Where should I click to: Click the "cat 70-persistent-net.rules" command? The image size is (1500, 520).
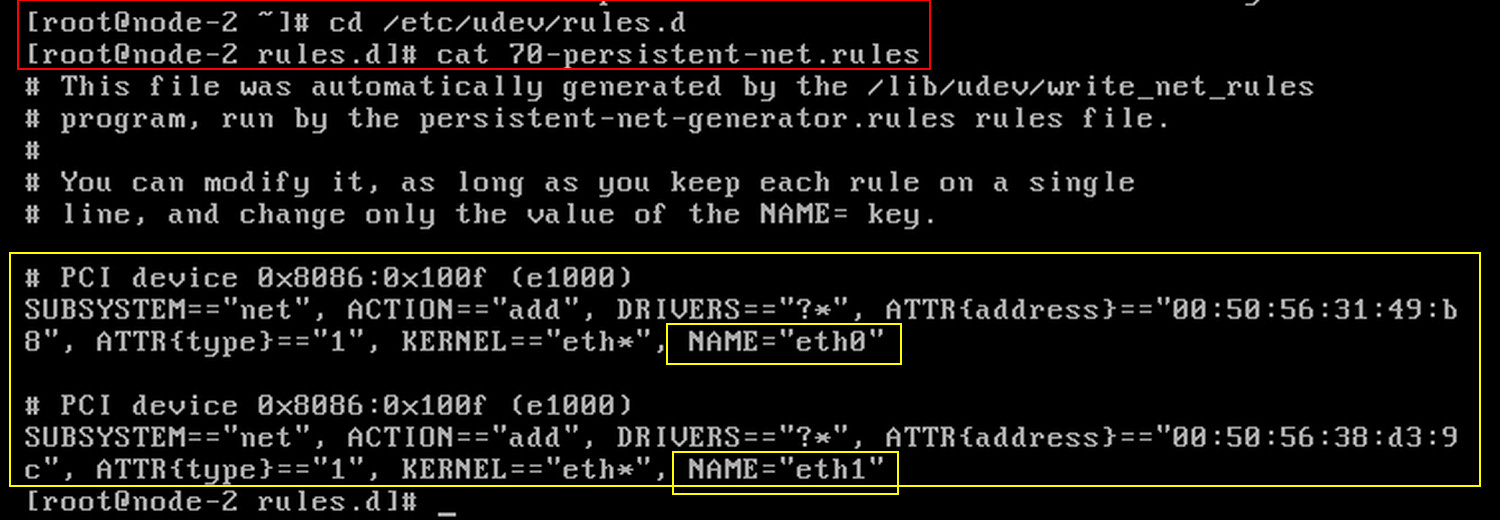click(x=679, y=54)
